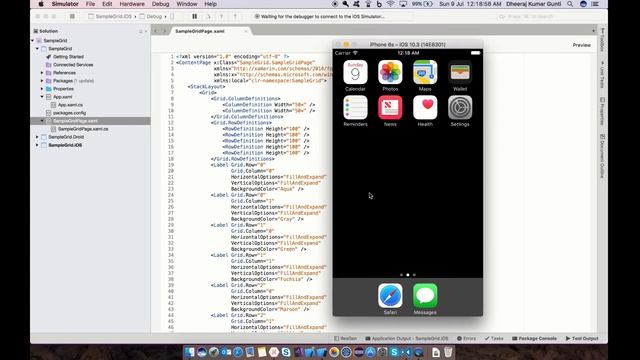640x360 pixels.
Task: Open the Document Outline side panel
Action: coord(602,156)
